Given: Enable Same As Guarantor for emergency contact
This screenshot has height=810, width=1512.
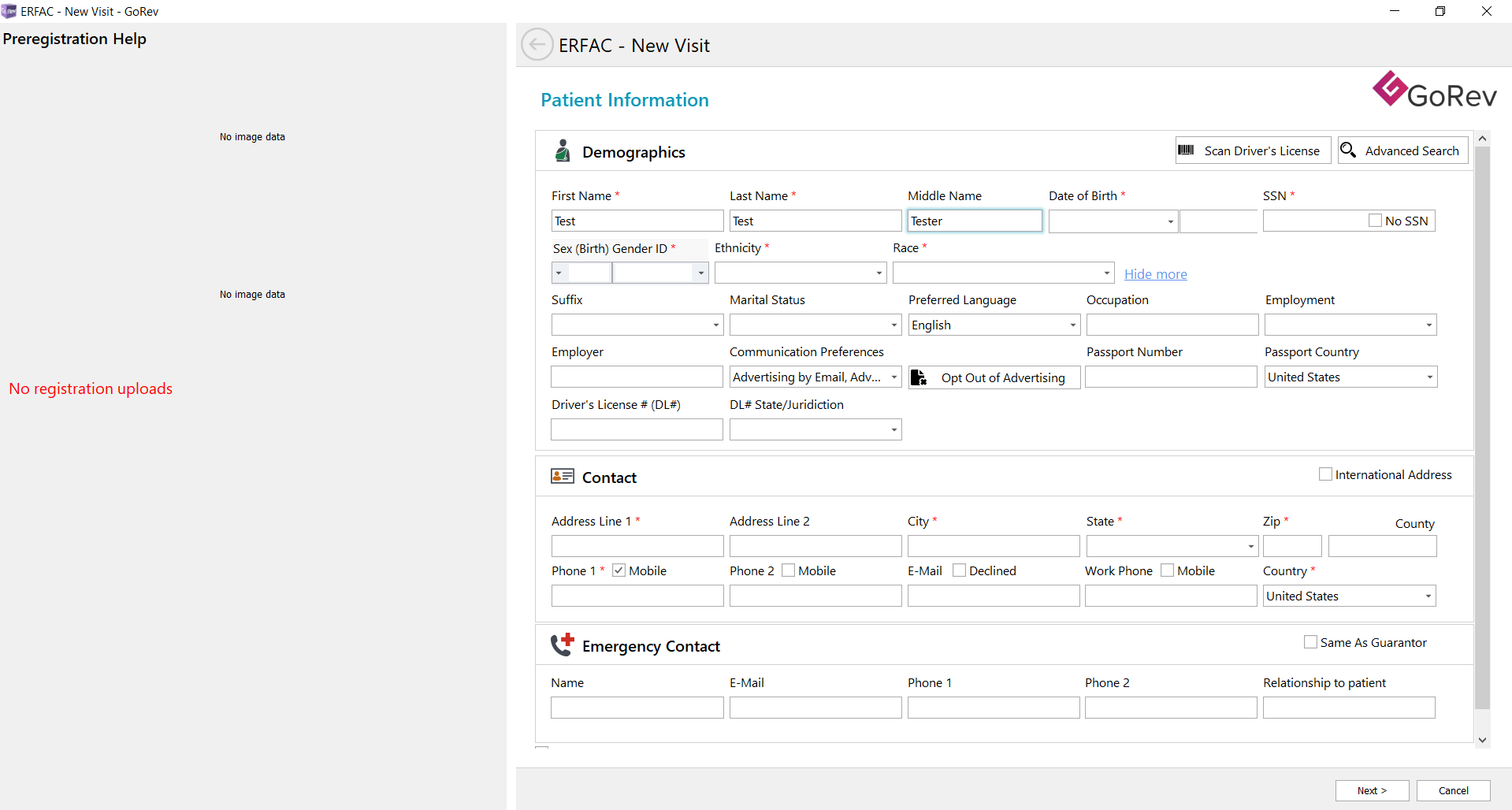Looking at the screenshot, I should [1310, 641].
